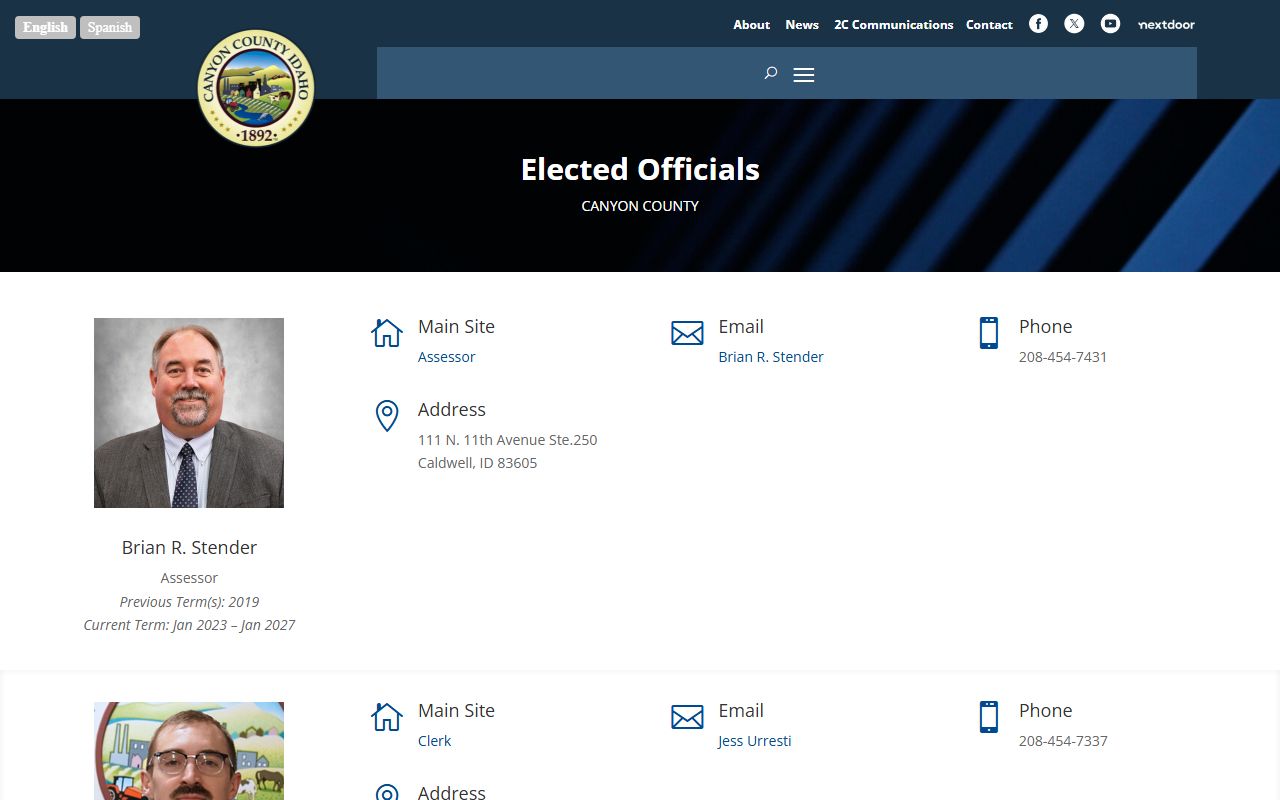This screenshot has height=800, width=1280.
Task: Click the Clerk's portrait photo
Action: pos(189,751)
